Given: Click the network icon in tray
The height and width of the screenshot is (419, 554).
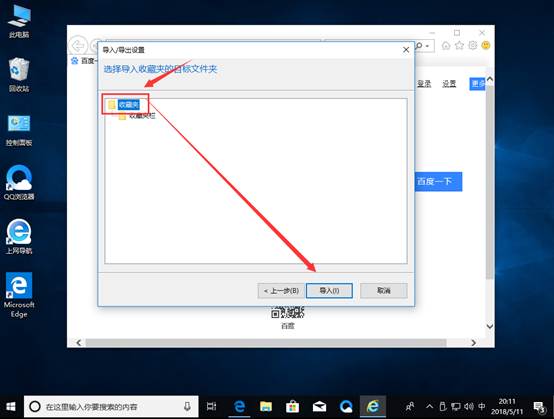Looking at the screenshot, I should pyautogui.click(x=456, y=407).
